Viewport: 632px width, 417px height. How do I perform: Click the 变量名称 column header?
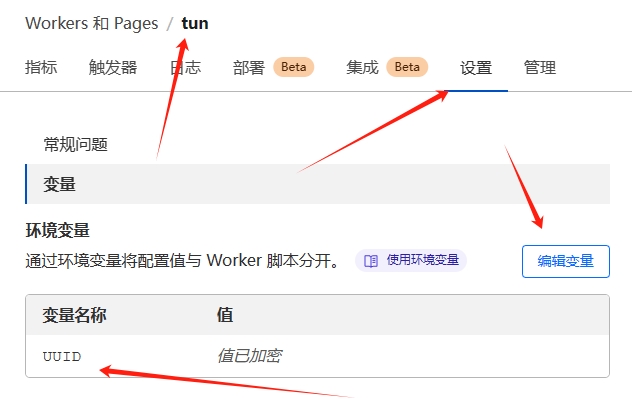click(74, 315)
